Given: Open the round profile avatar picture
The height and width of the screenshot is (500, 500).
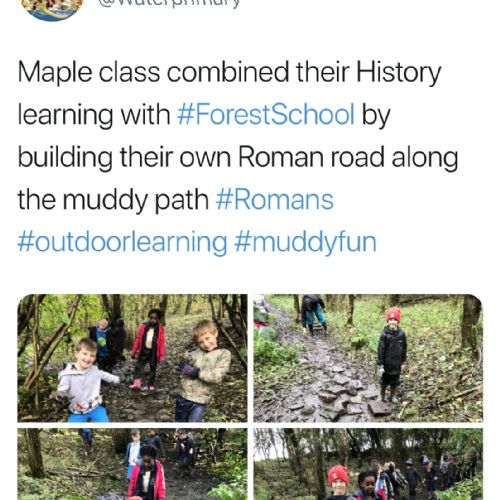Looking at the screenshot, I should tap(54, 9).
